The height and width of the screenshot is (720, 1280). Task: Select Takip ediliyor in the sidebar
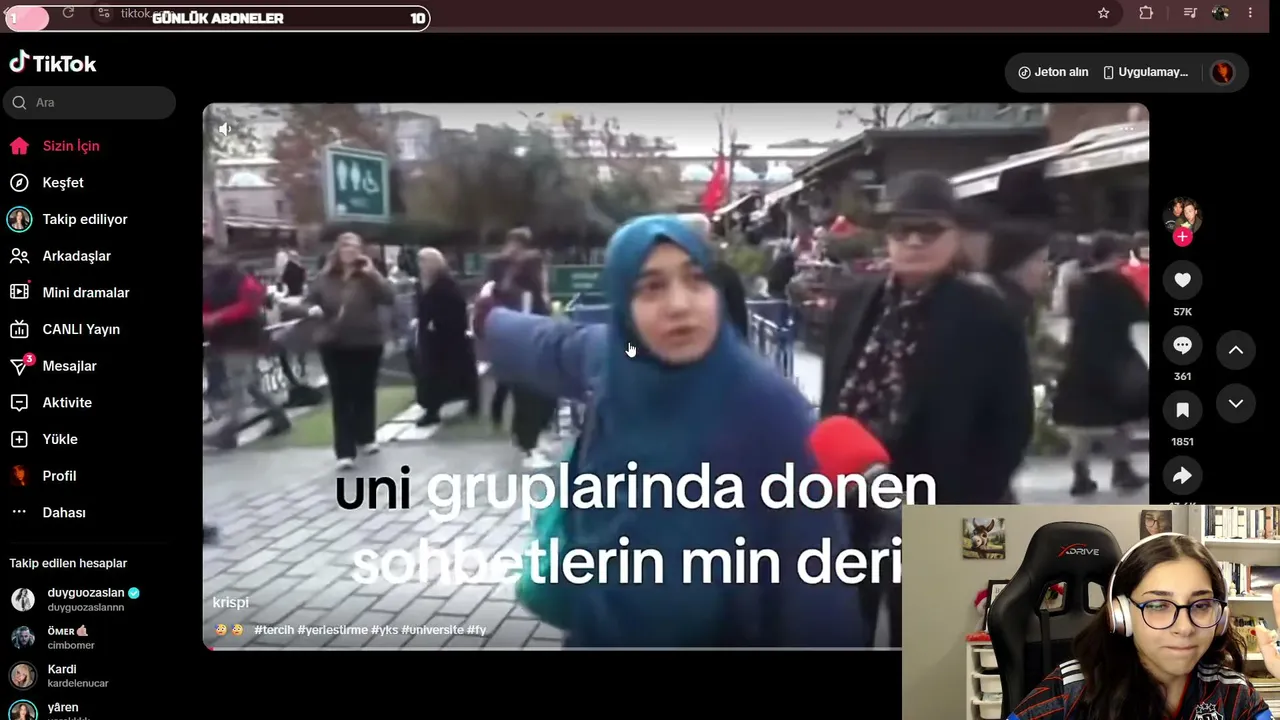tap(84, 219)
